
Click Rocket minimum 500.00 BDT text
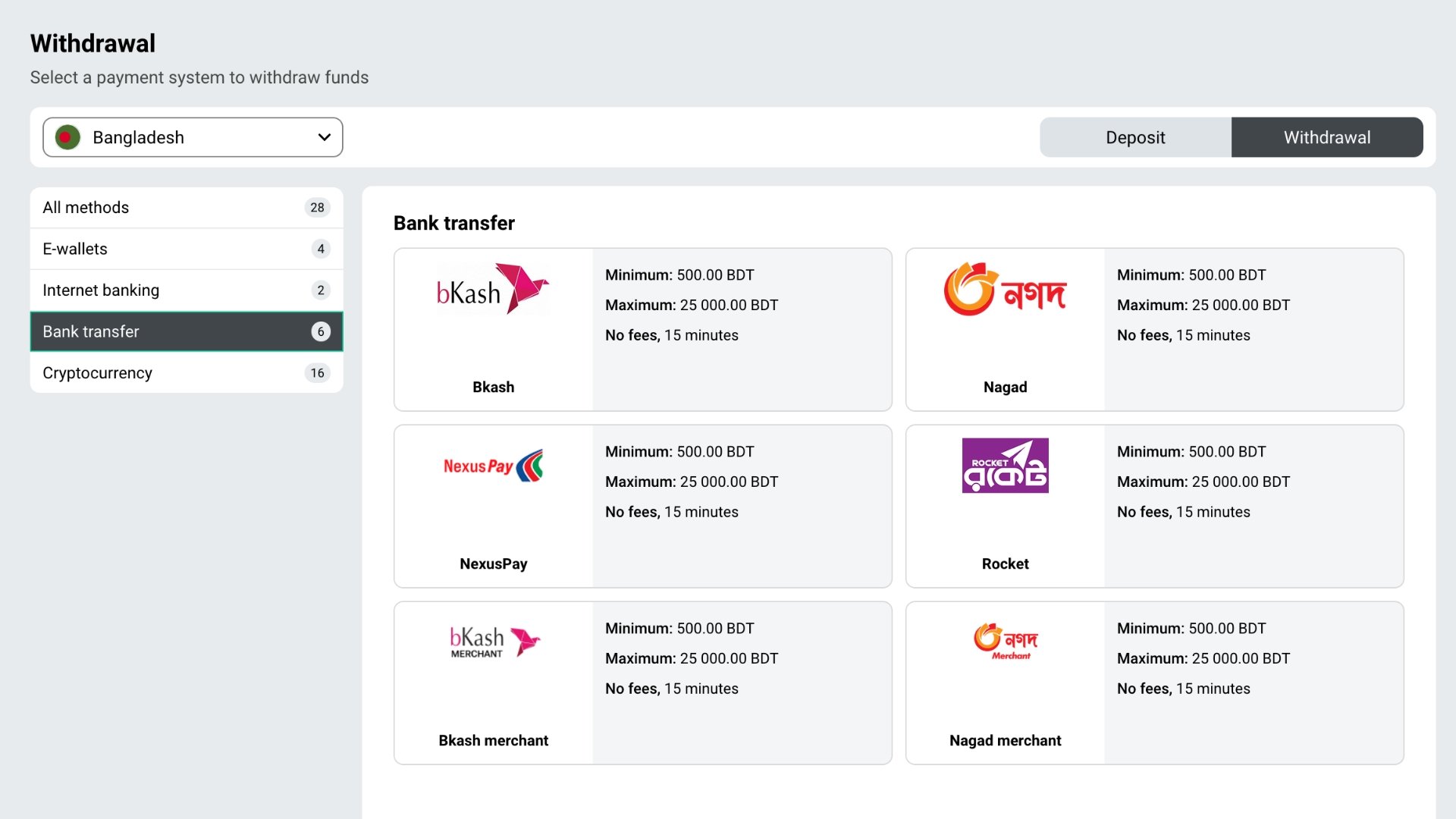click(1191, 452)
